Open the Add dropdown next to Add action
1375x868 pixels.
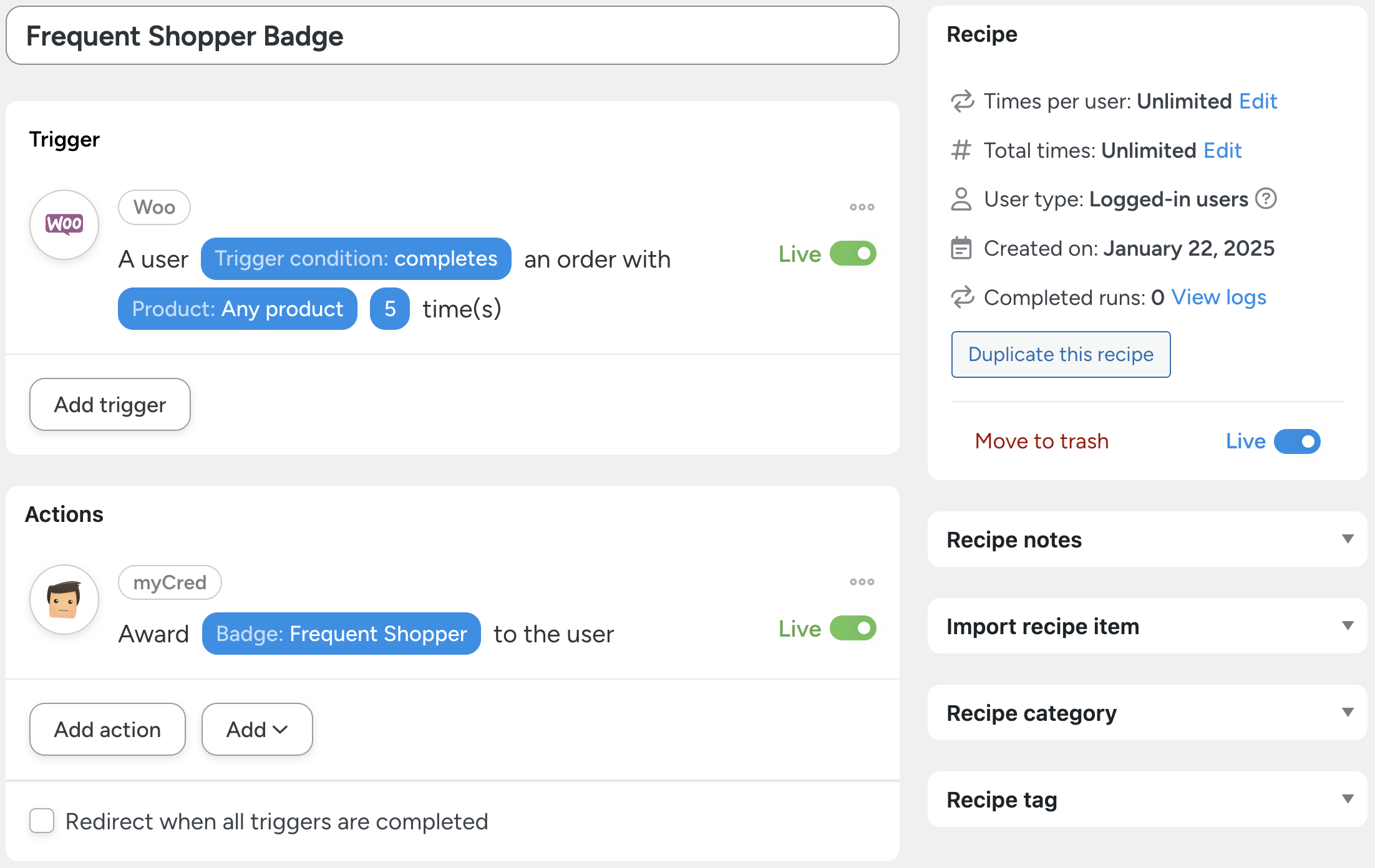(257, 729)
